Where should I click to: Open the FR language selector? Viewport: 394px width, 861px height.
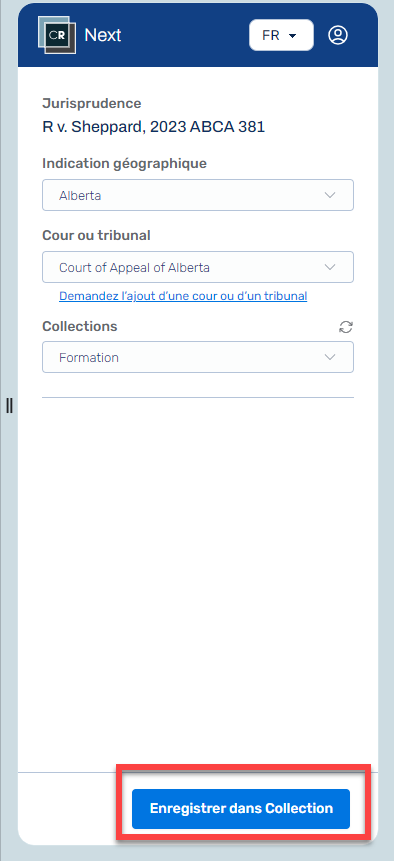coord(282,35)
